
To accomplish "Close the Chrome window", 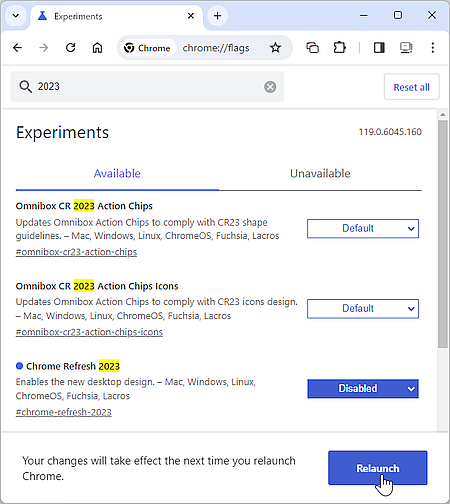I will 432,15.
